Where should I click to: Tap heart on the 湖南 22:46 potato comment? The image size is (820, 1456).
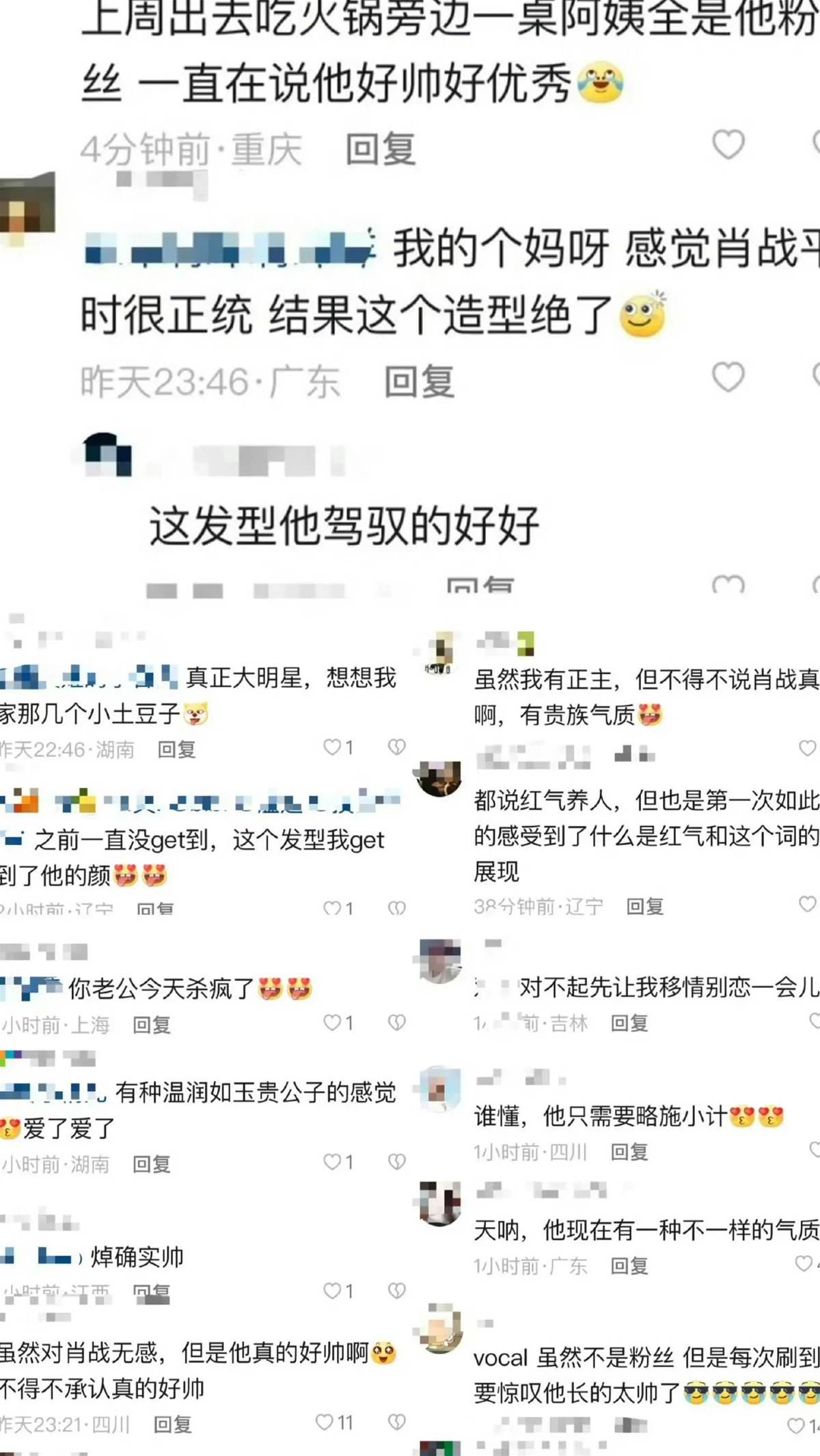click(x=333, y=747)
